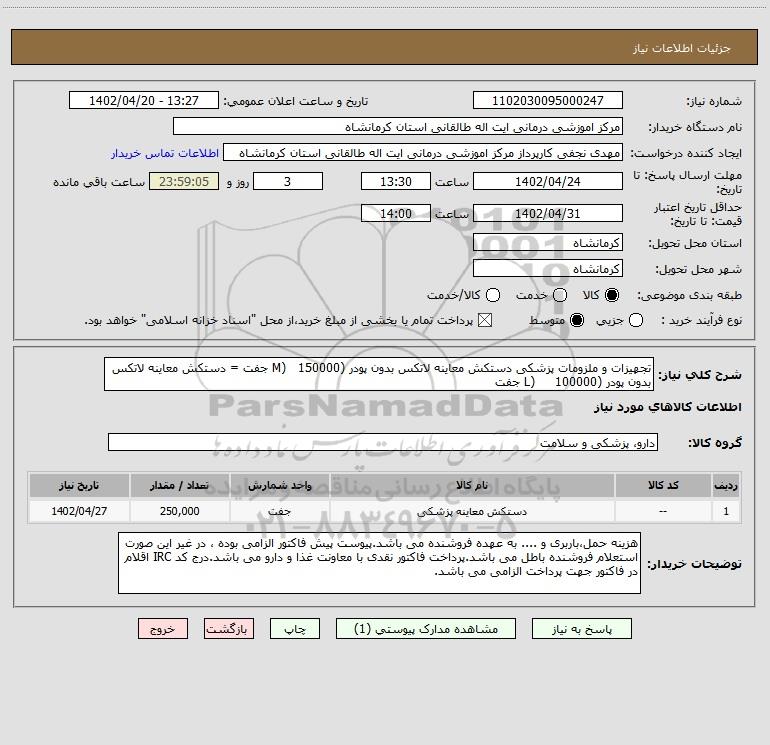
Task: Click the نام کالا column header
Action: click(x=472, y=486)
